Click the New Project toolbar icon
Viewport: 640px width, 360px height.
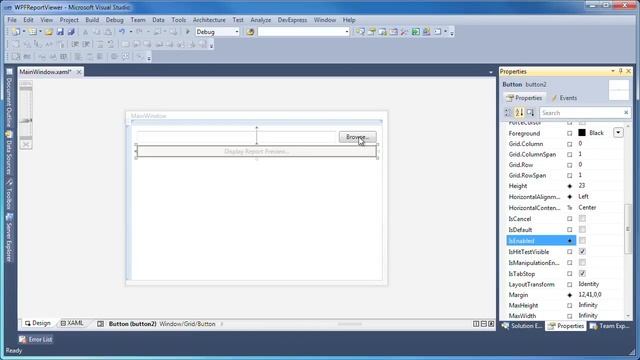click(16, 31)
